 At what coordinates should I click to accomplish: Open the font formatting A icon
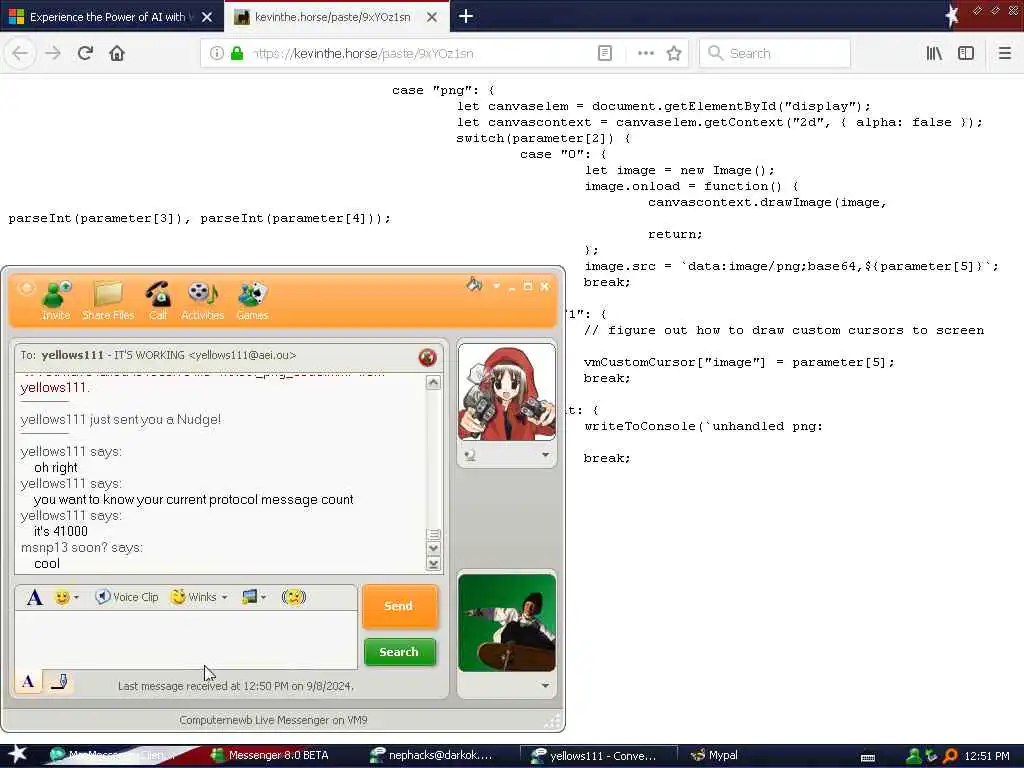click(x=35, y=597)
